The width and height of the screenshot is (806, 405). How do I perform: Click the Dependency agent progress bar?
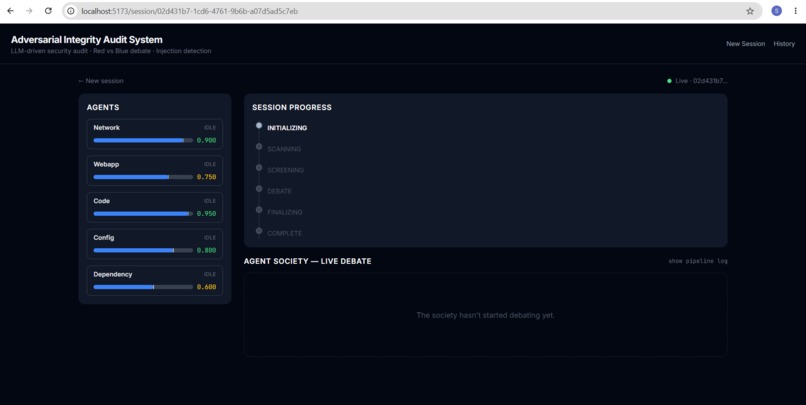pos(143,287)
